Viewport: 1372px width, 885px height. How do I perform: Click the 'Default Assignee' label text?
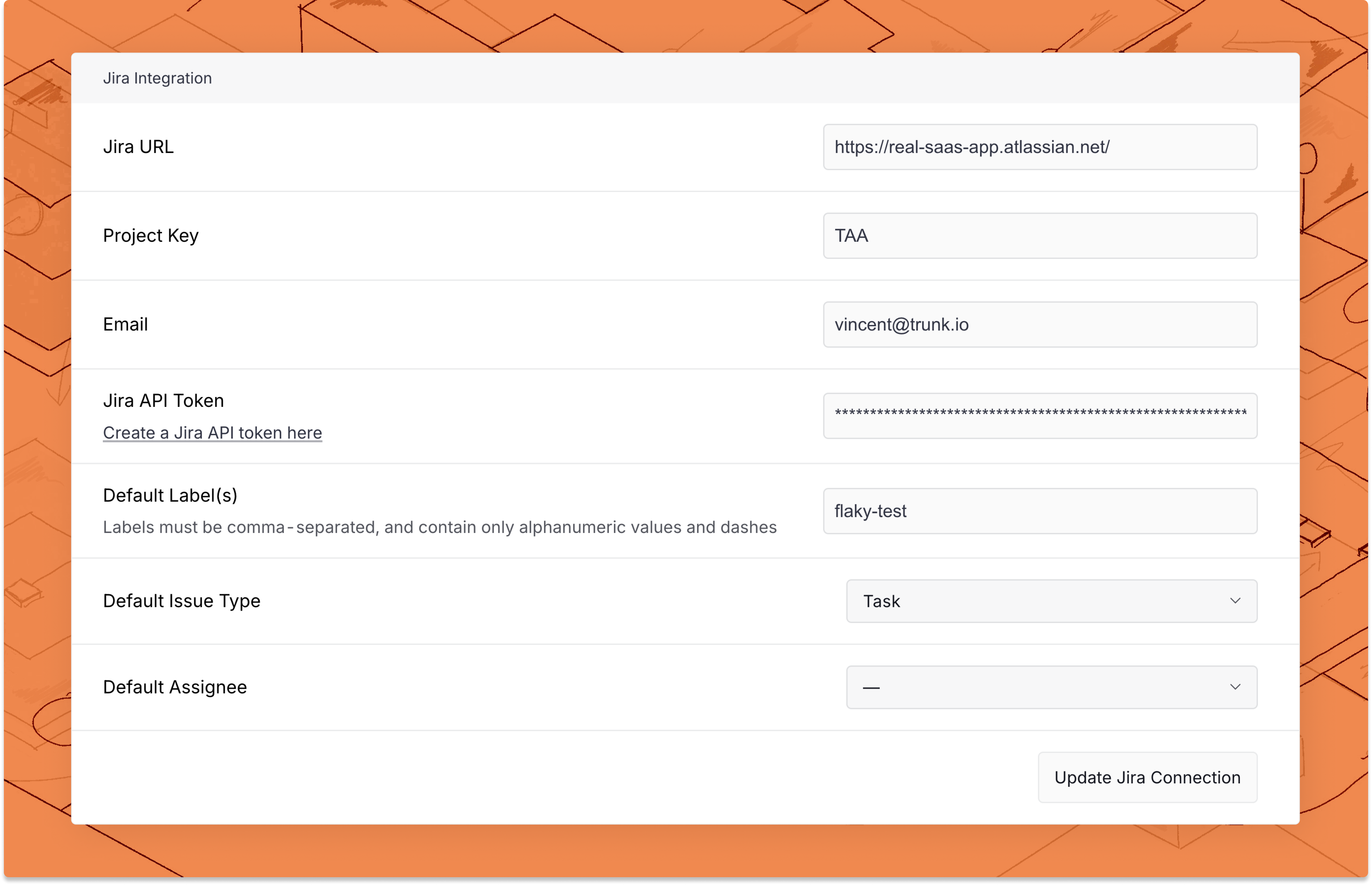coord(175,687)
